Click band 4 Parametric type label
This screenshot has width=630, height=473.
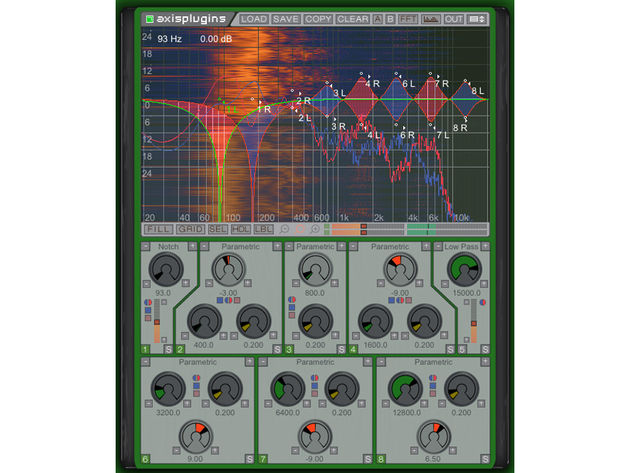(390, 246)
